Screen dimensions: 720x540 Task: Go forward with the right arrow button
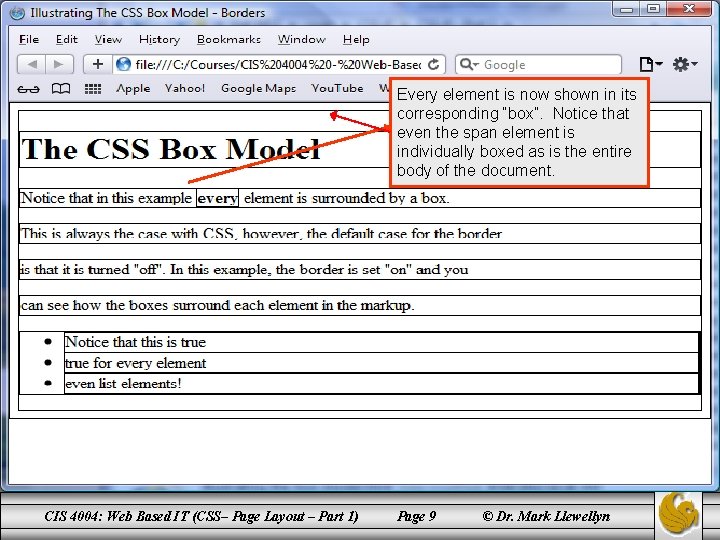coord(59,64)
